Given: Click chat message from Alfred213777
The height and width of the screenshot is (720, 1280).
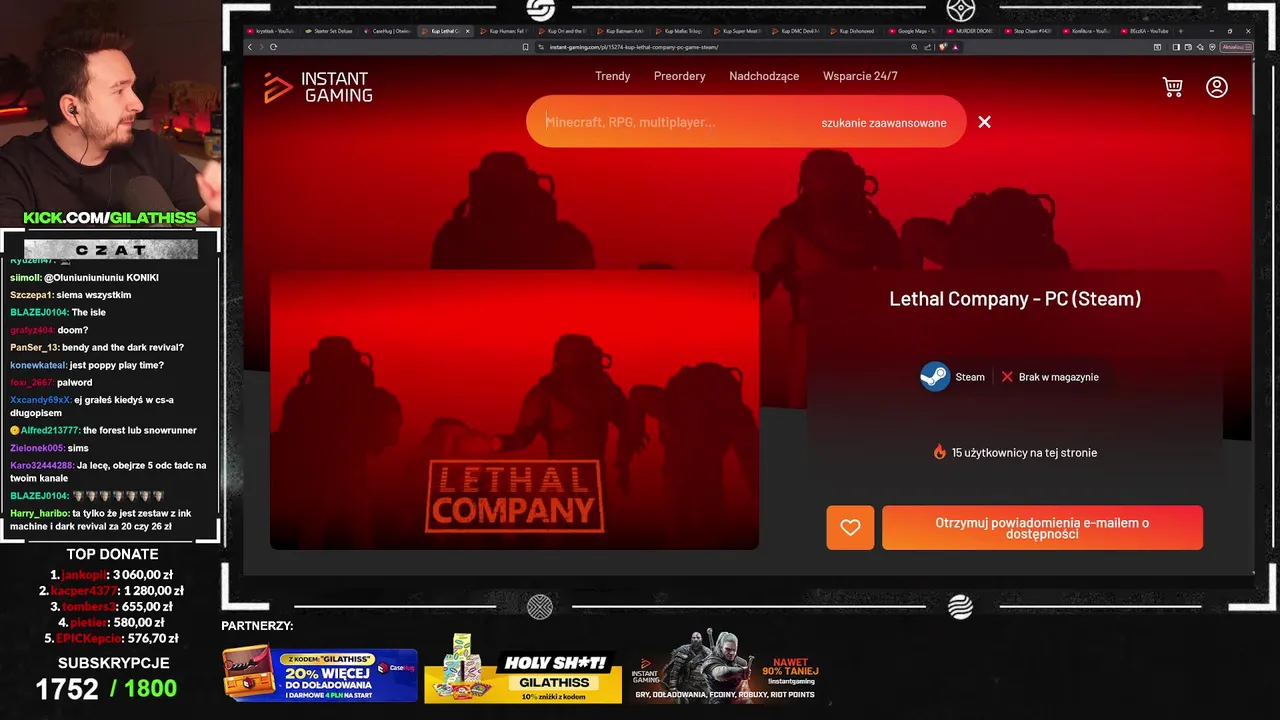Looking at the screenshot, I should pos(104,430).
